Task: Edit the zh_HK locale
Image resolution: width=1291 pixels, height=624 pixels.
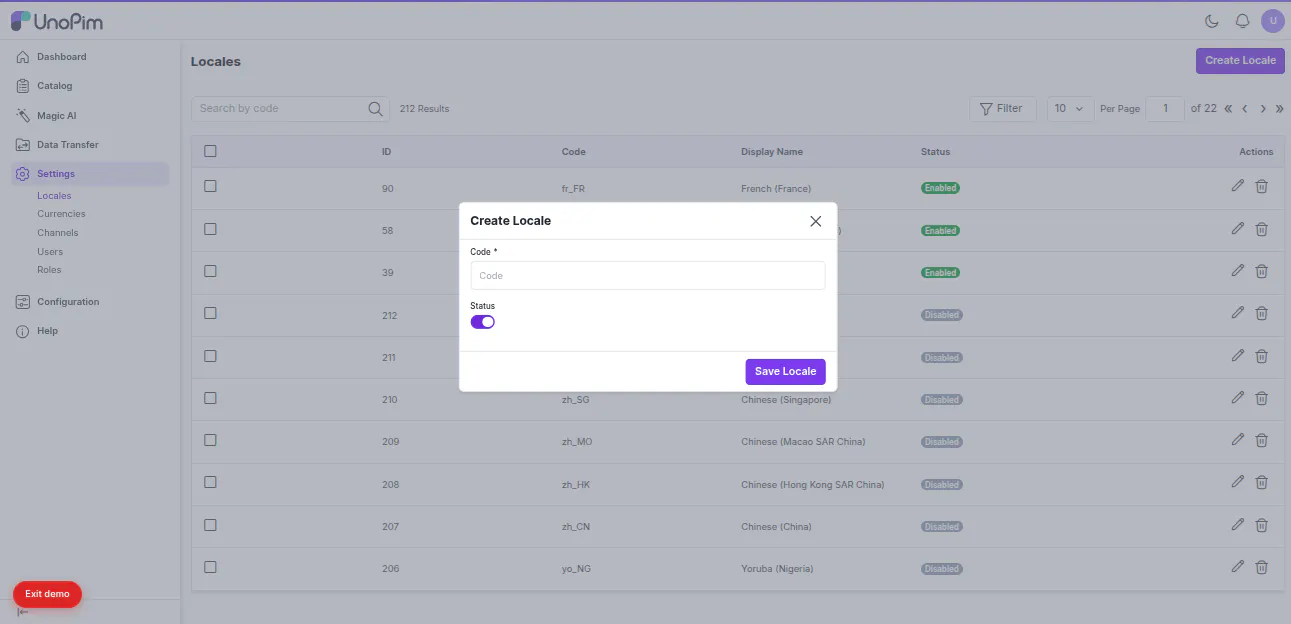Action: 1238,482
